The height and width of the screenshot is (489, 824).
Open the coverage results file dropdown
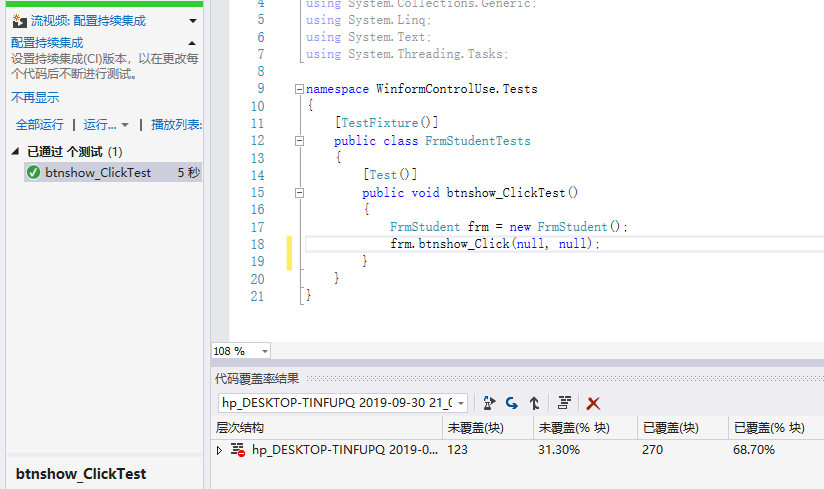[x=461, y=403]
